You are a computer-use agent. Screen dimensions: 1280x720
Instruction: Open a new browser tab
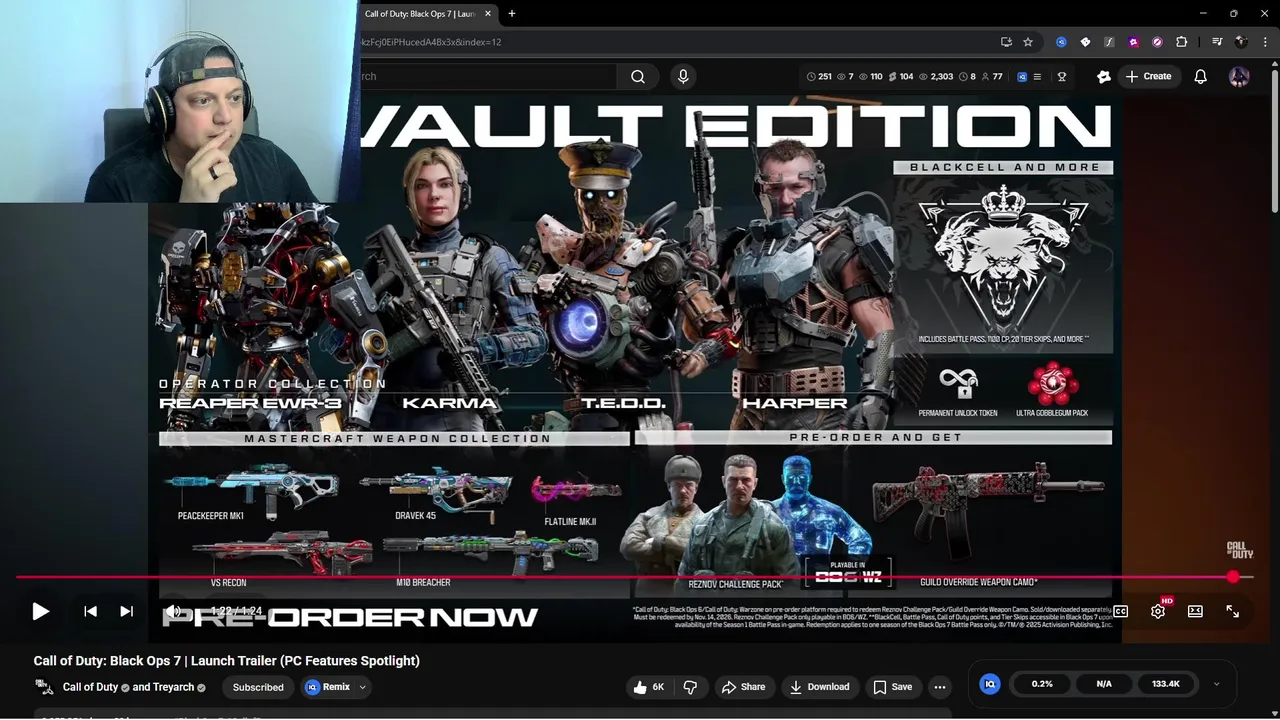[x=512, y=14]
